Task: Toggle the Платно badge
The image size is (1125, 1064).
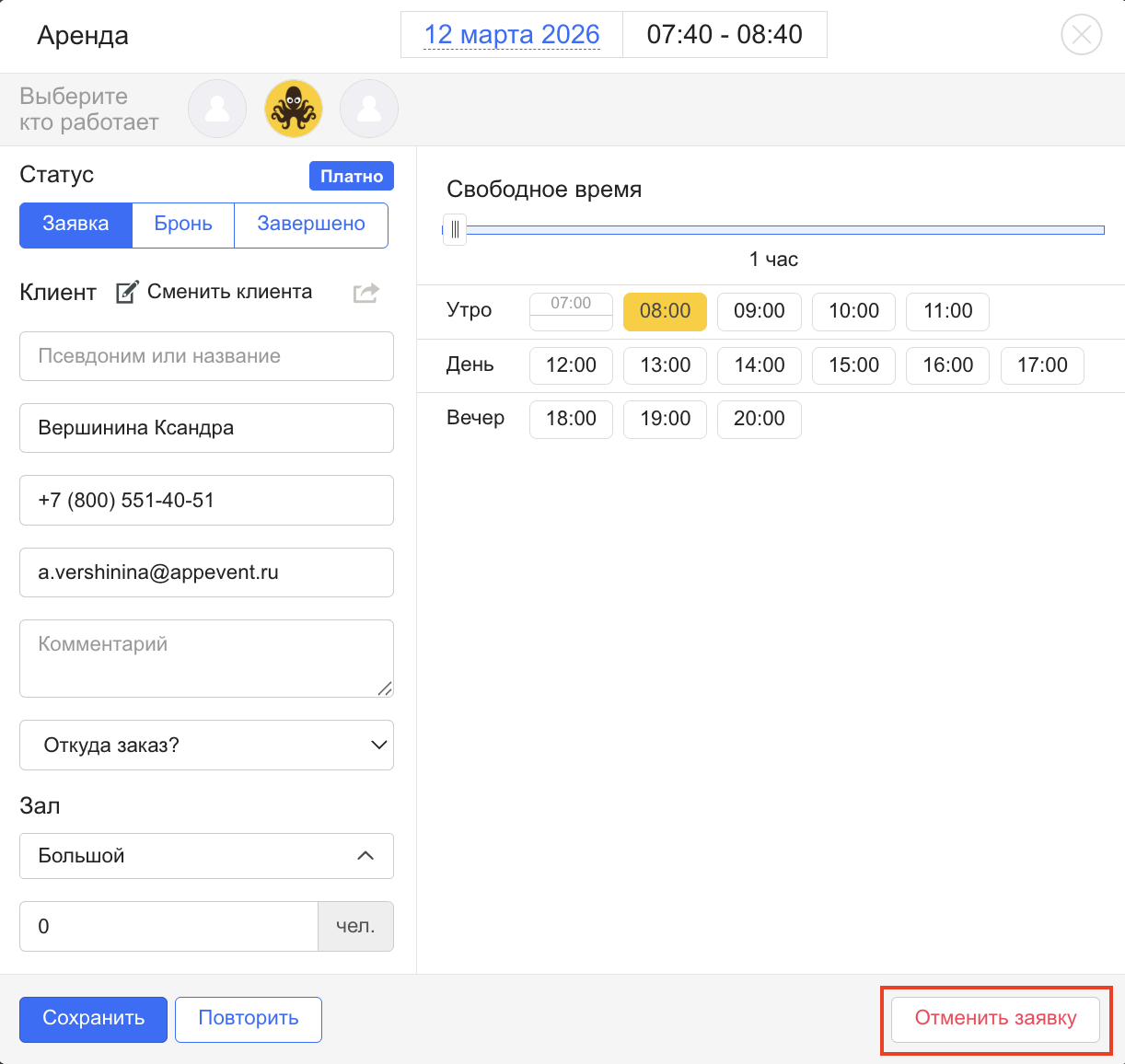Action: [x=352, y=176]
